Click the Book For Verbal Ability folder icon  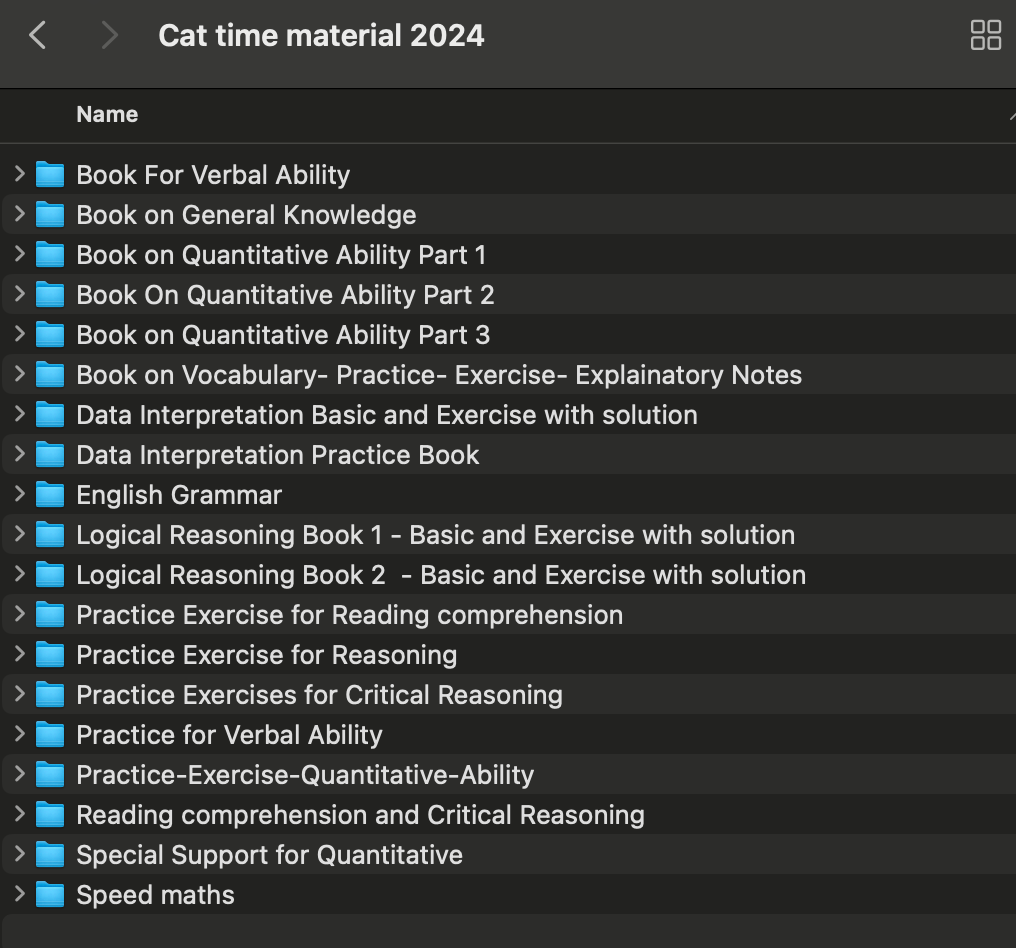click(x=50, y=174)
